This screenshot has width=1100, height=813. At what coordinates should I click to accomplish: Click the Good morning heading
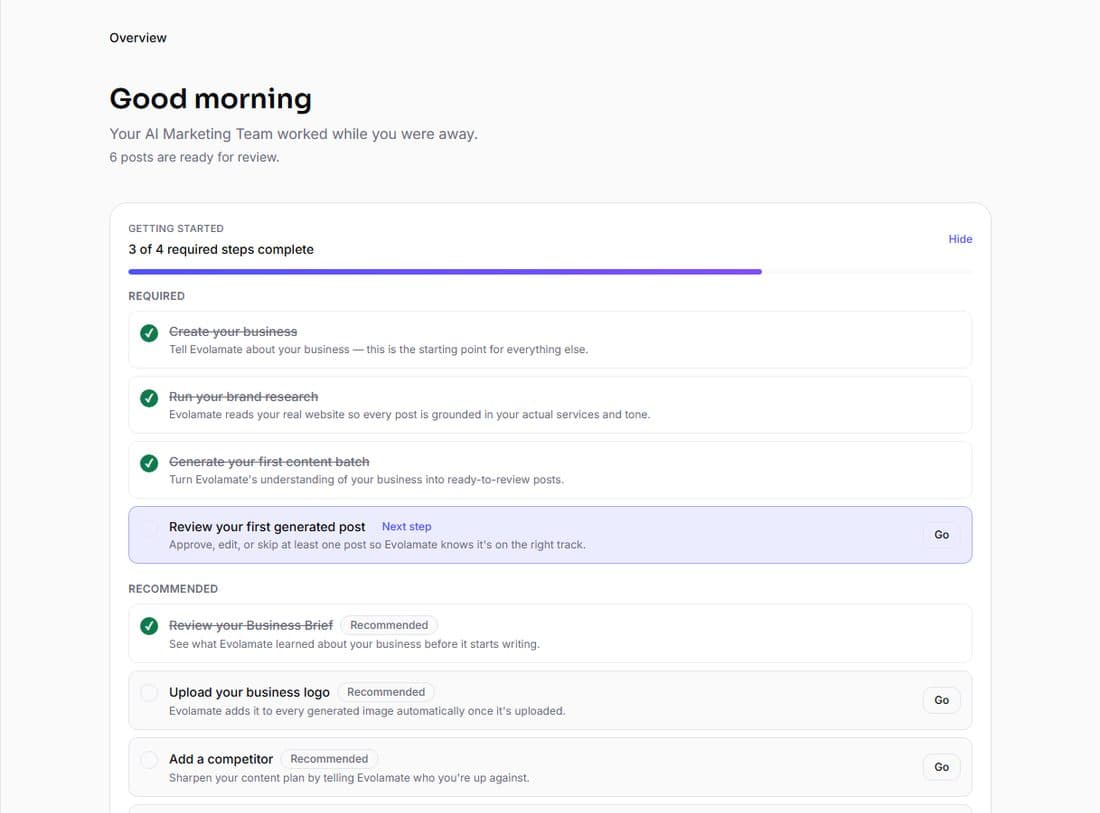click(210, 99)
